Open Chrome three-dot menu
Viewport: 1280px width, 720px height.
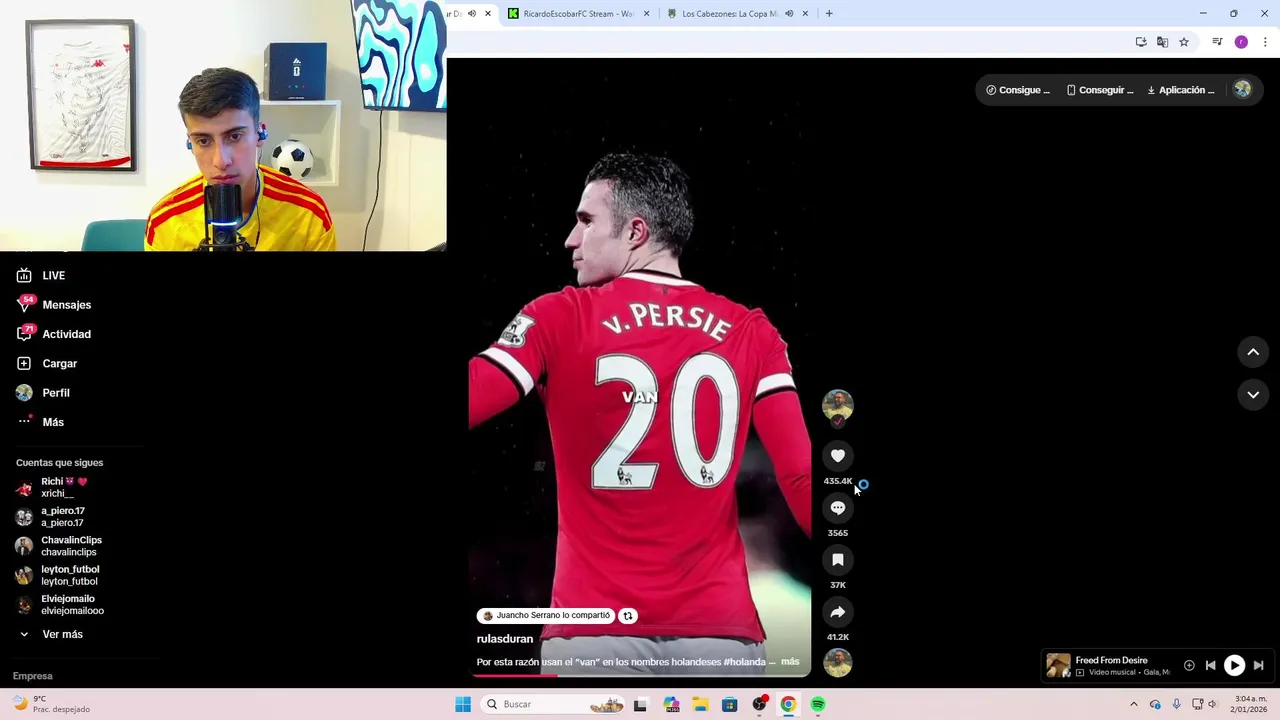coord(1266,42)
